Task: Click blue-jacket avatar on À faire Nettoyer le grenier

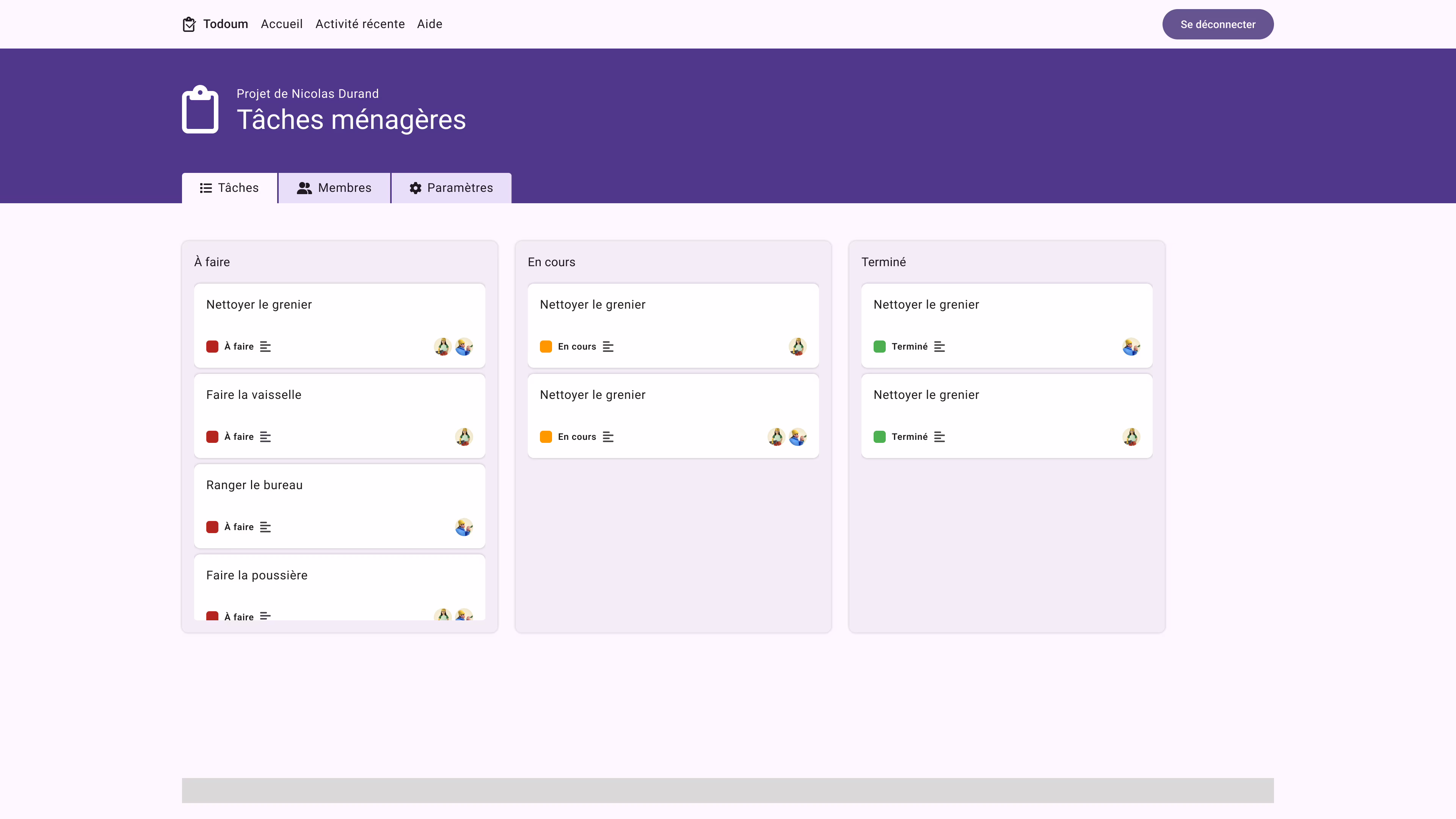Action: [464, 347]
